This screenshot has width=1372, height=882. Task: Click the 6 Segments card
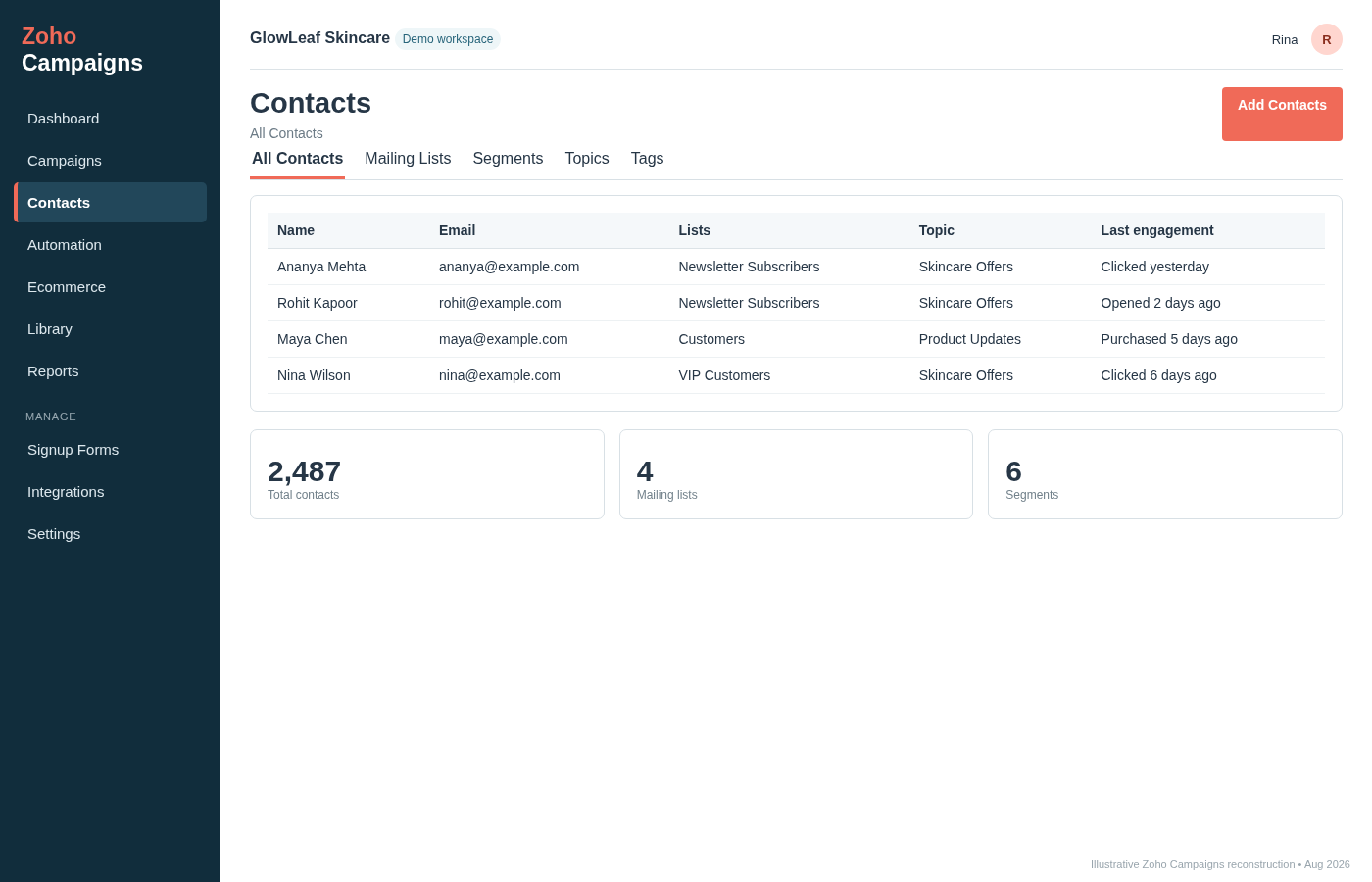[x=1165, y=474]
